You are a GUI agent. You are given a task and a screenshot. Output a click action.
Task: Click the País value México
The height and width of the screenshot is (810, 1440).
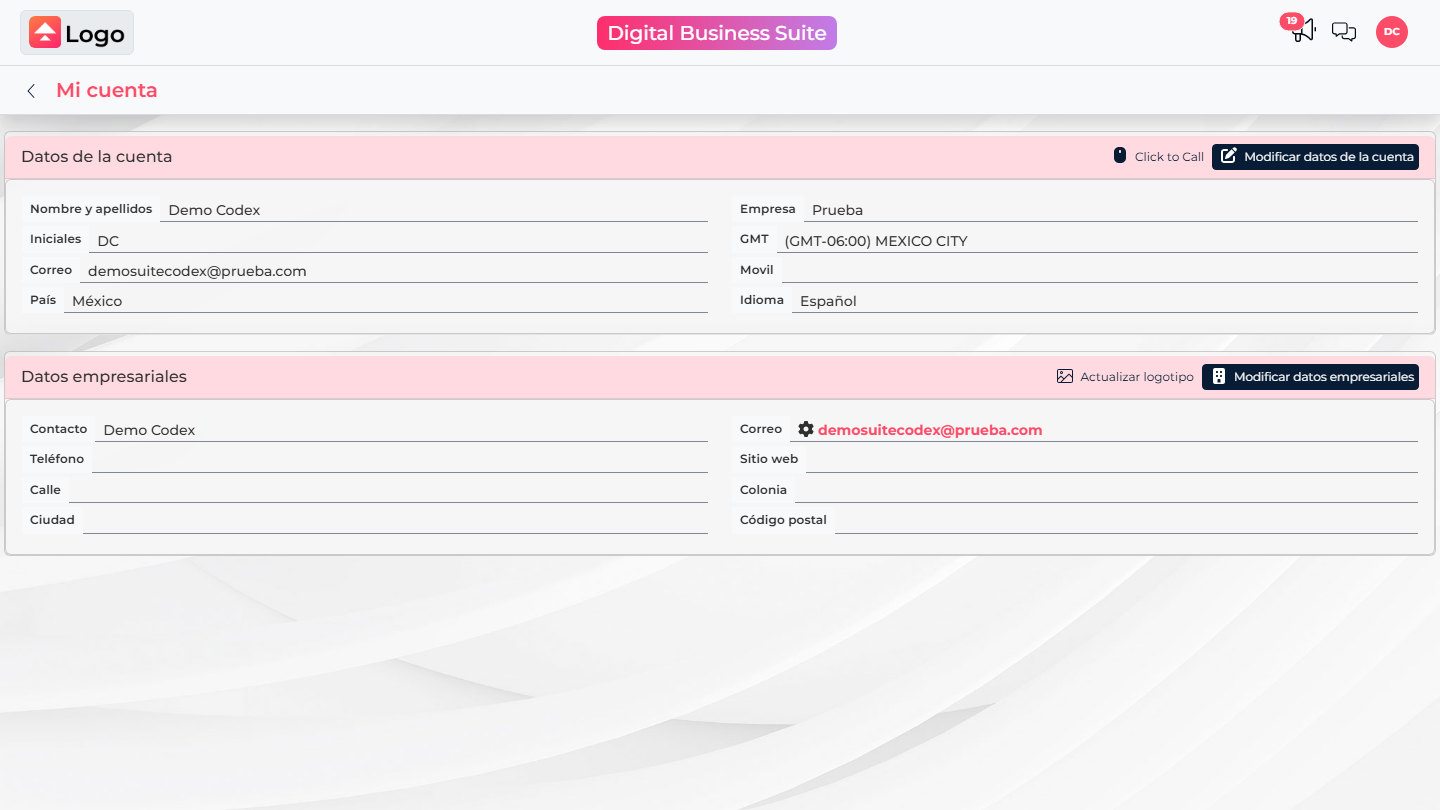386,301
